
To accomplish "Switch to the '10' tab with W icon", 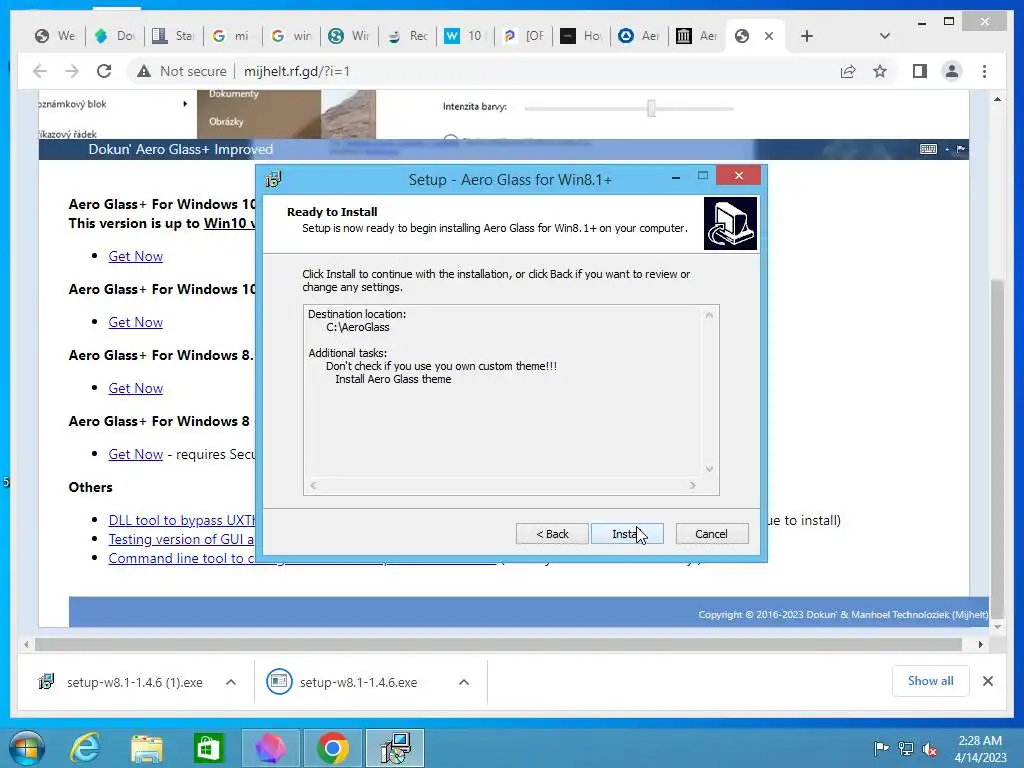I will tap(466, 36).
